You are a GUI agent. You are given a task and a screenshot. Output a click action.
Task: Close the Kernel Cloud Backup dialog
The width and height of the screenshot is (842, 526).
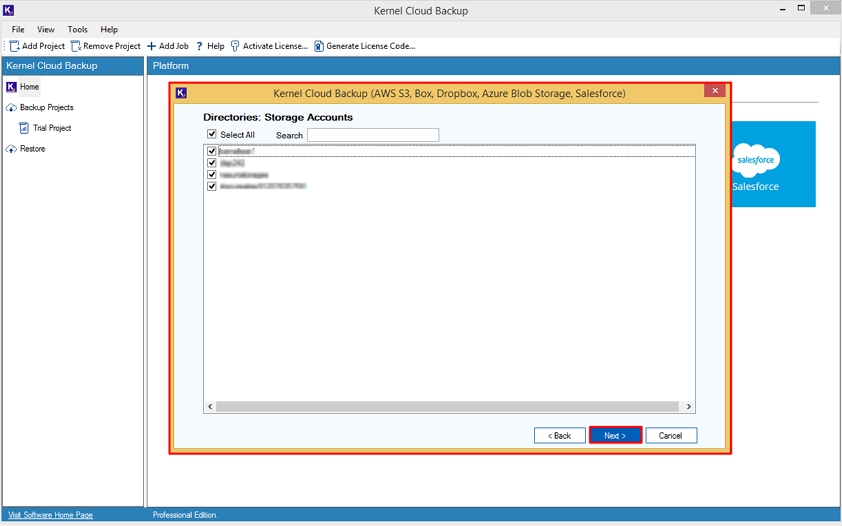(x=715, y=91)
